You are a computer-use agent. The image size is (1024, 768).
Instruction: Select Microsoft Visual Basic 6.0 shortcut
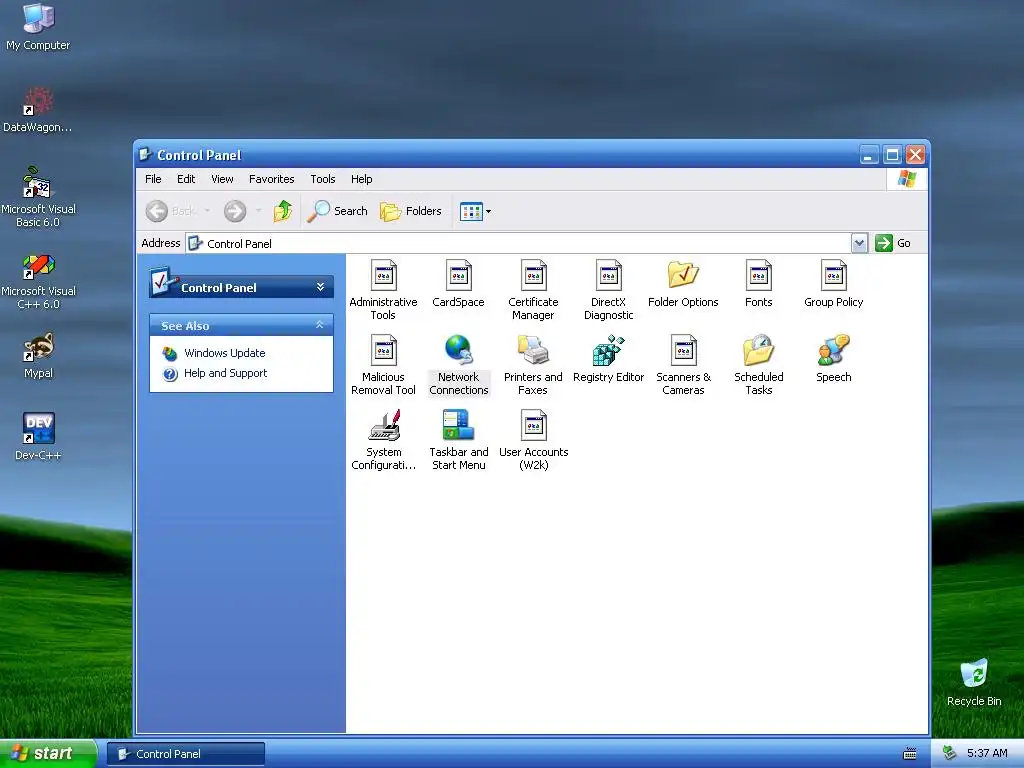coord(38,197)
